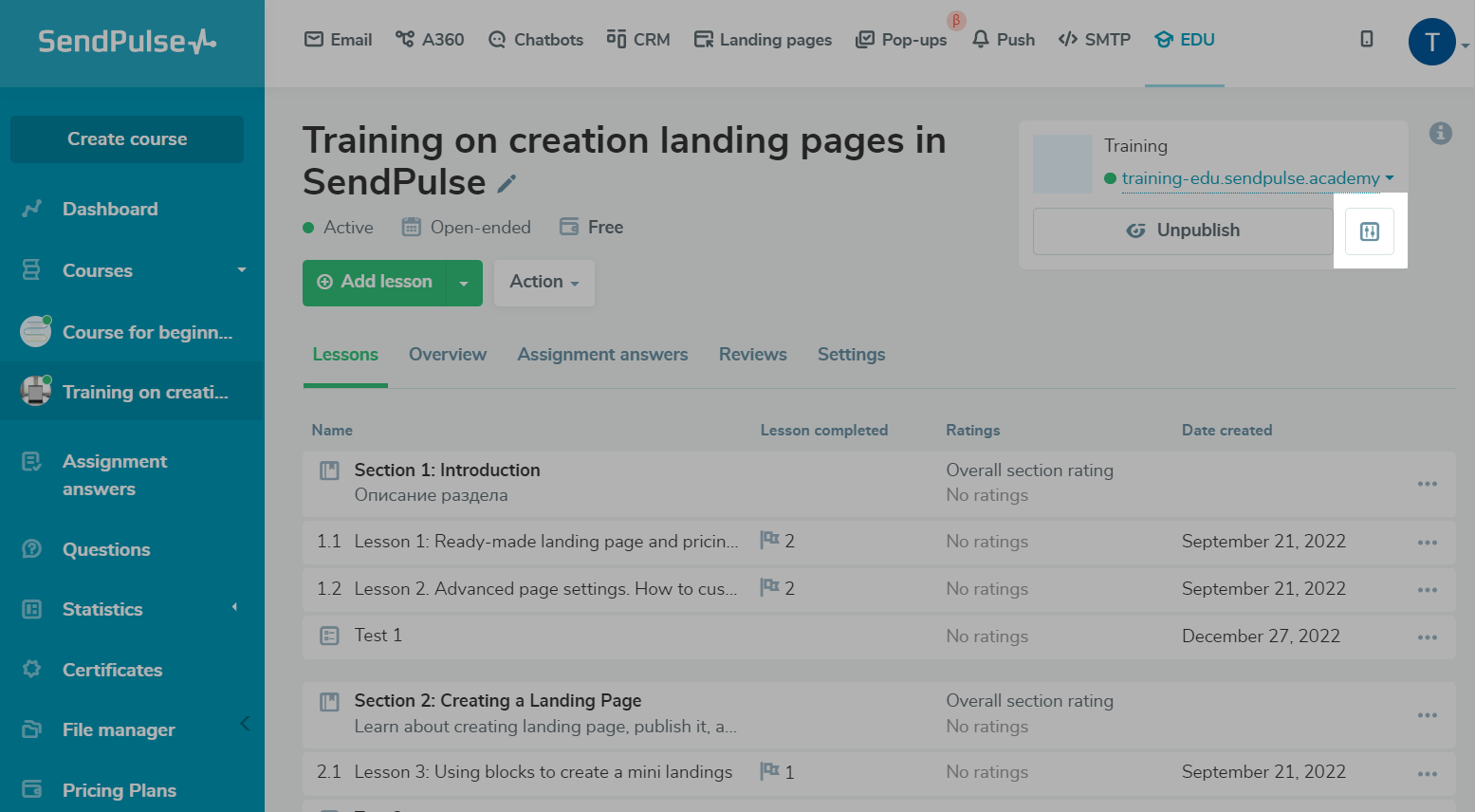Open Chatbots in top navigation
Image resolution: width=1475 pixels, height=812 pixels.
pos(536,40)
